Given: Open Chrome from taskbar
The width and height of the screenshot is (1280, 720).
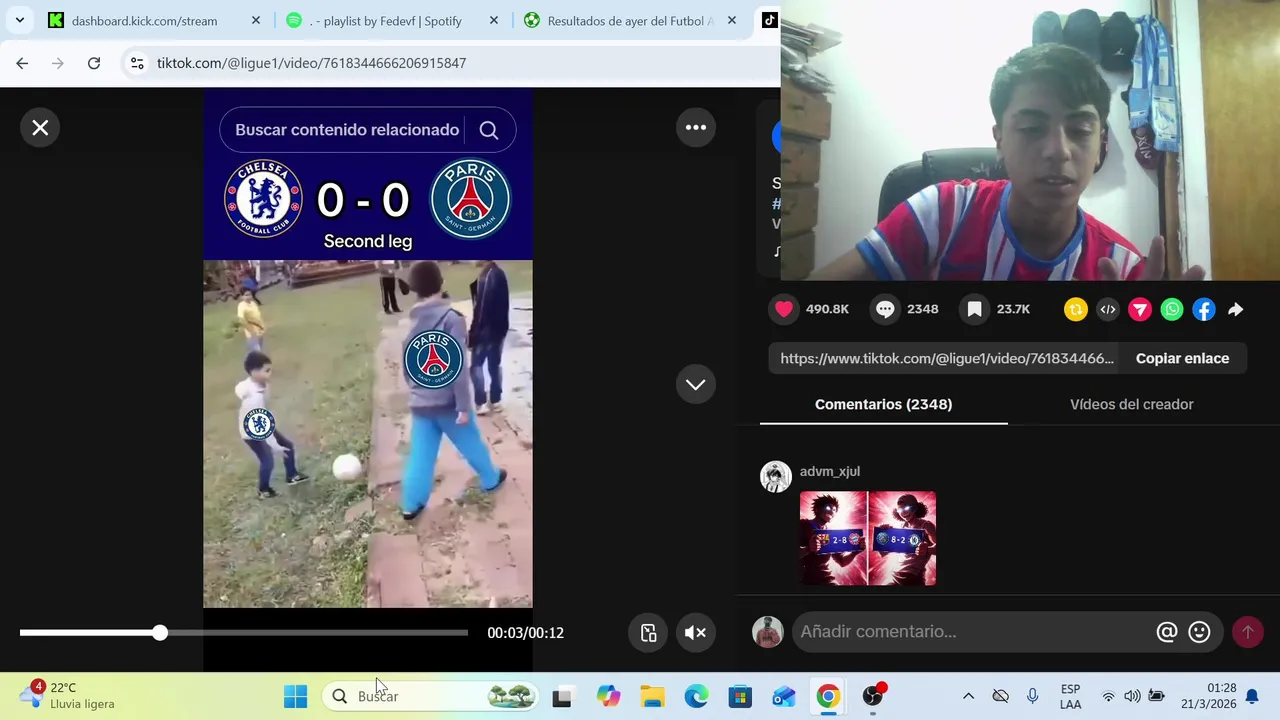Looking at the screenshot, I should click(x=828, y=696).
